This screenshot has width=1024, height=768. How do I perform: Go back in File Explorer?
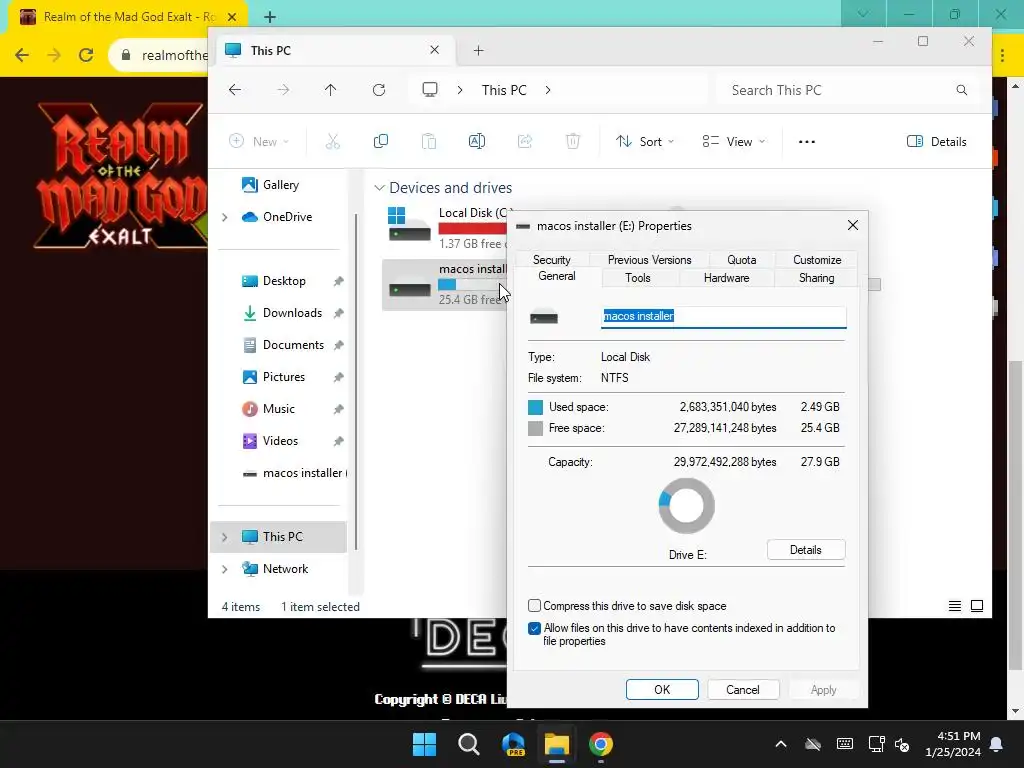coord(235,90)
